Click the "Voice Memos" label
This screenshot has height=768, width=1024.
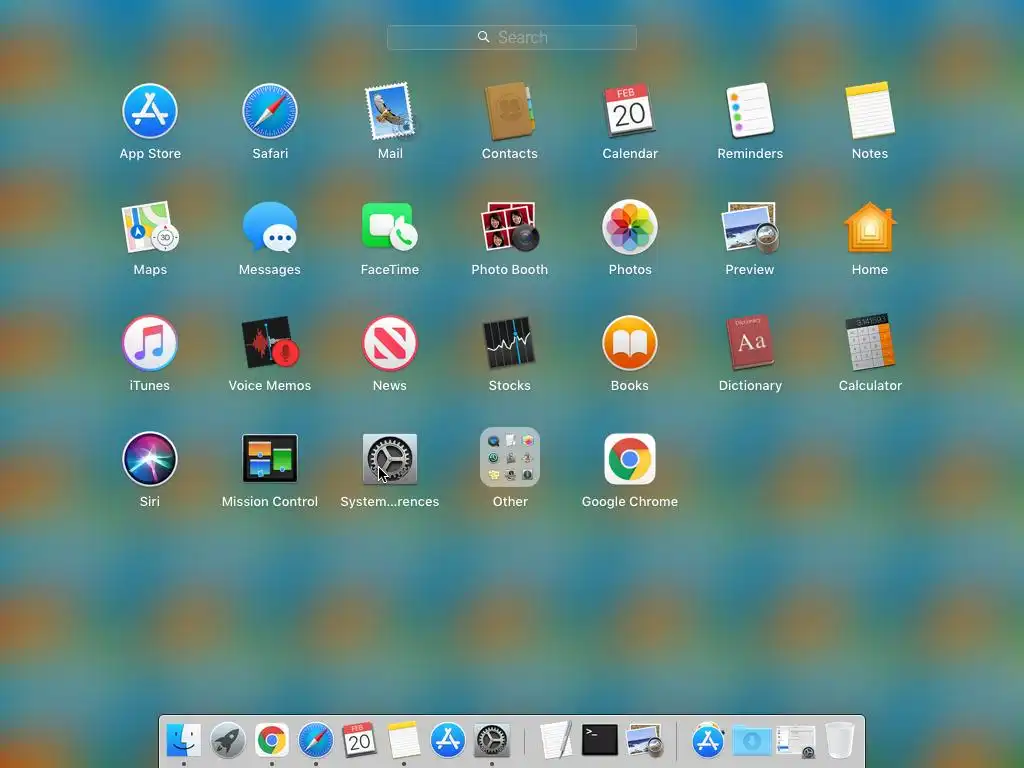point(270,385)
